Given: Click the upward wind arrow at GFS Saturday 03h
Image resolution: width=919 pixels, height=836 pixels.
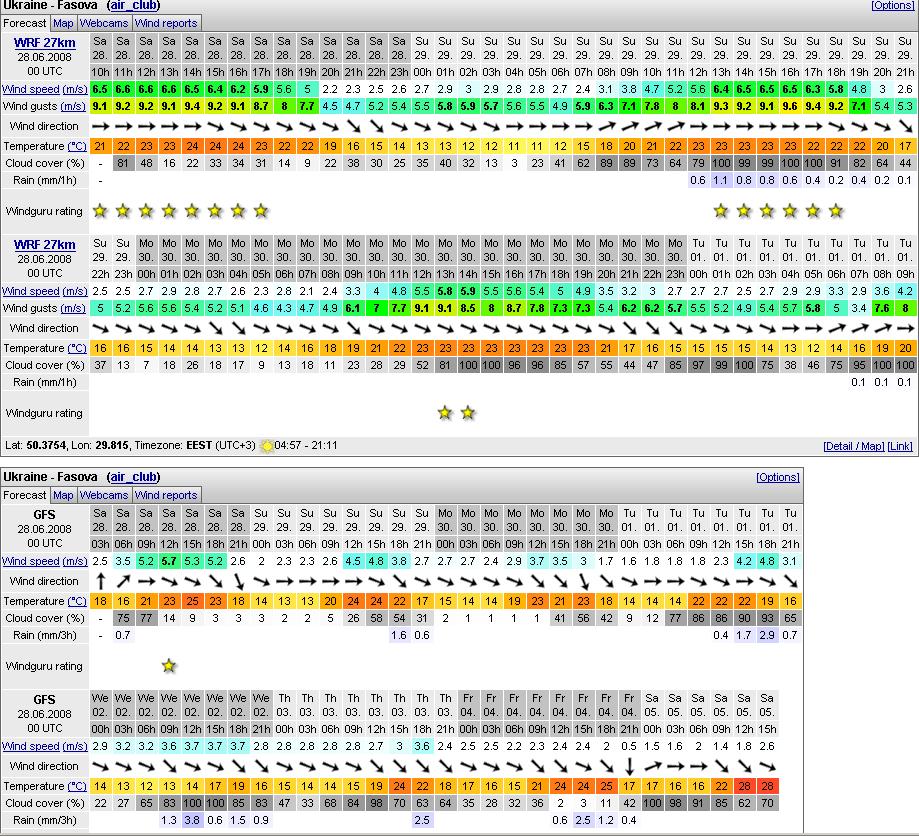Looking at the screenshot, I should point(100,581).
